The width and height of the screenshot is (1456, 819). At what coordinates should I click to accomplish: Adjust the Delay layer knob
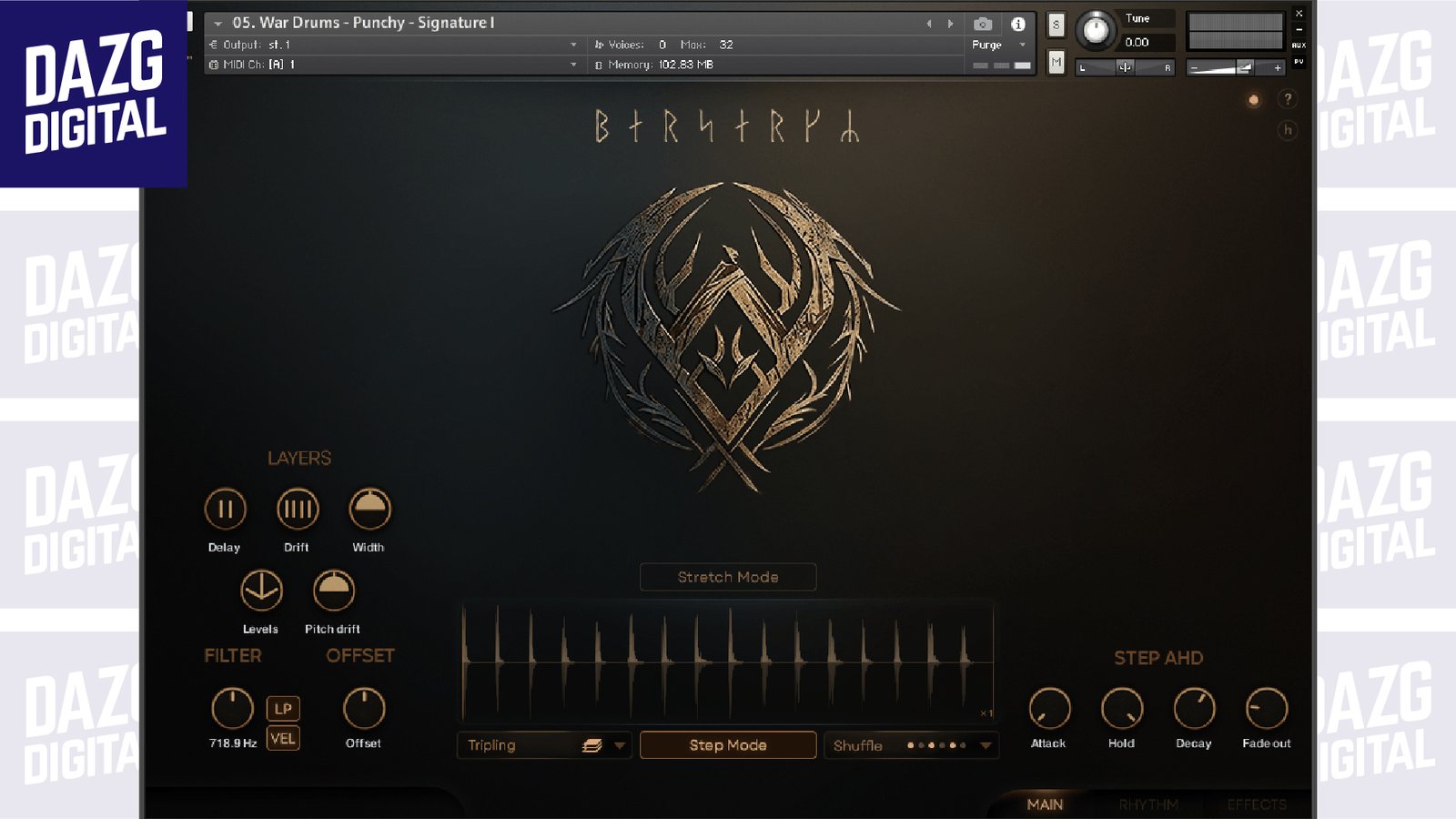[225, 509]
